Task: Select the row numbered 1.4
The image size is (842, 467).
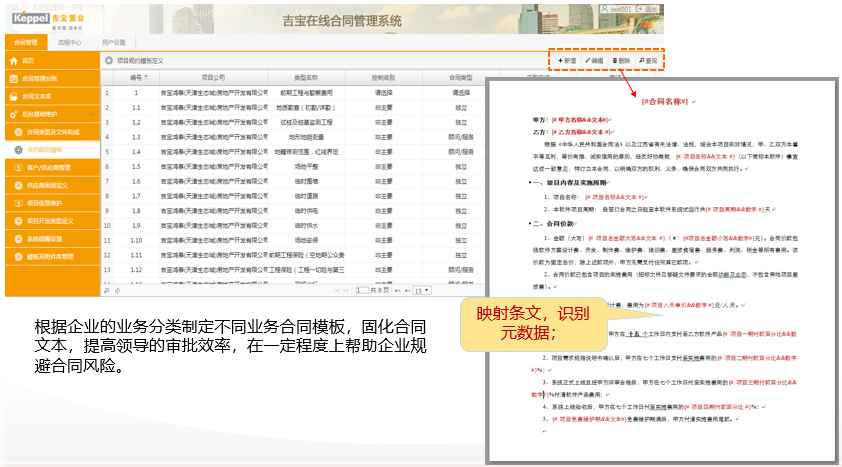Action: pyautogui.click(x=293, y=152)
